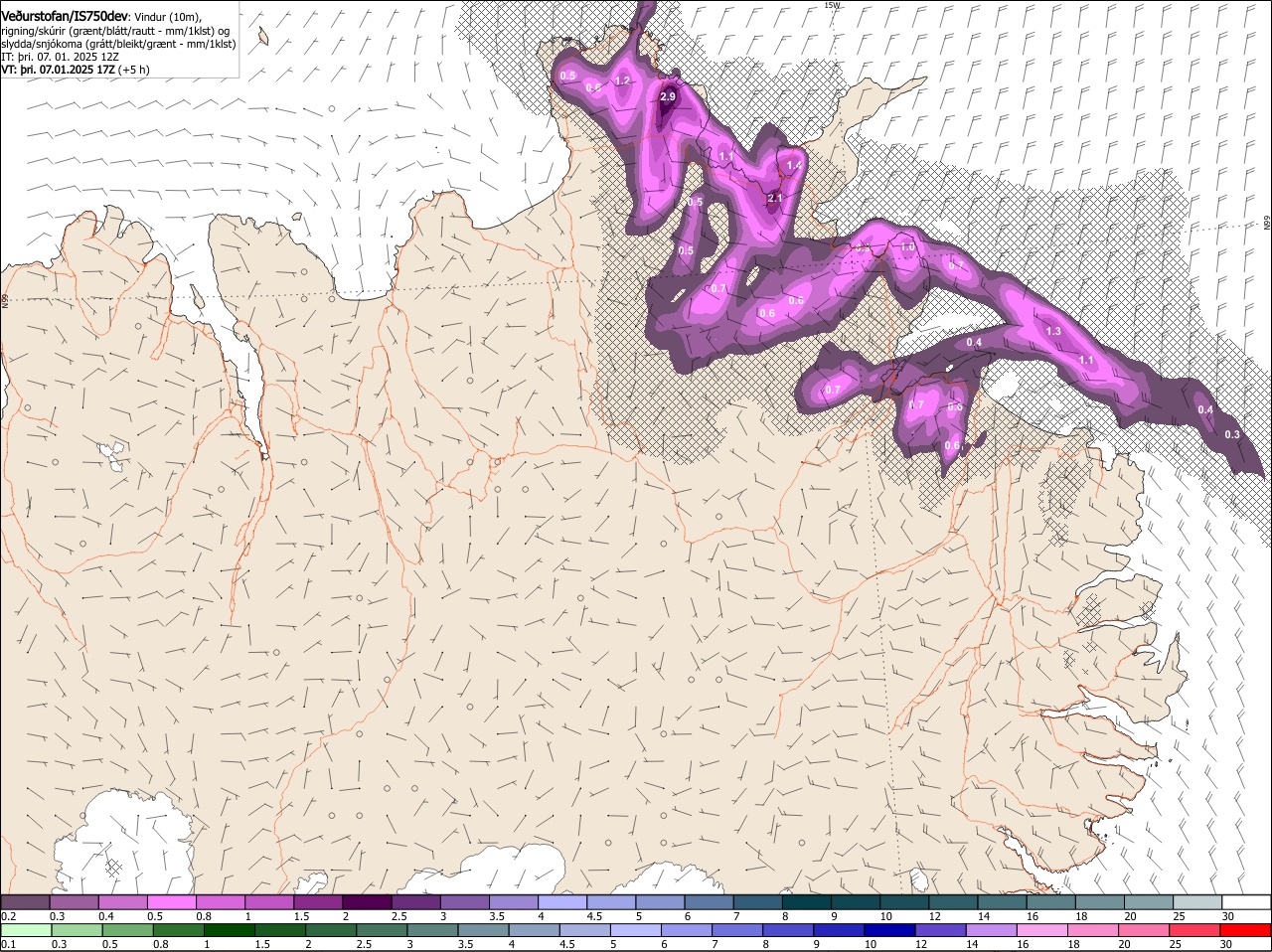Screen dimensions: 1272x952
Task: Select the pale green 0.1 rain legend swatch
Action: 27,930
